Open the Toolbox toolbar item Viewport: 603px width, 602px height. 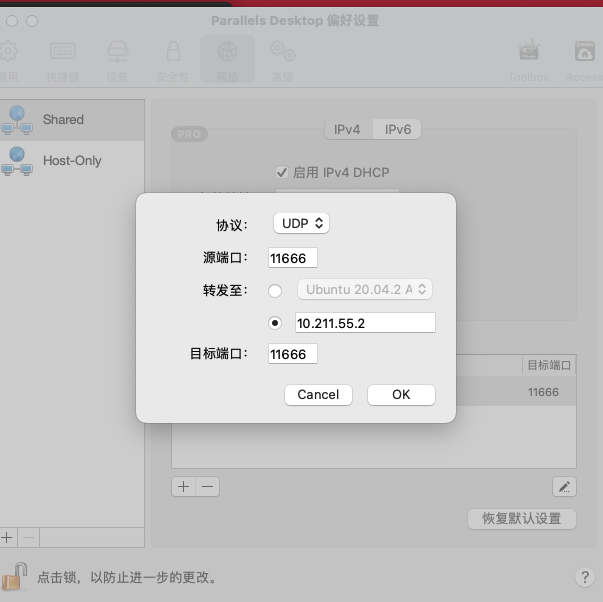click(x=528, y=60)
